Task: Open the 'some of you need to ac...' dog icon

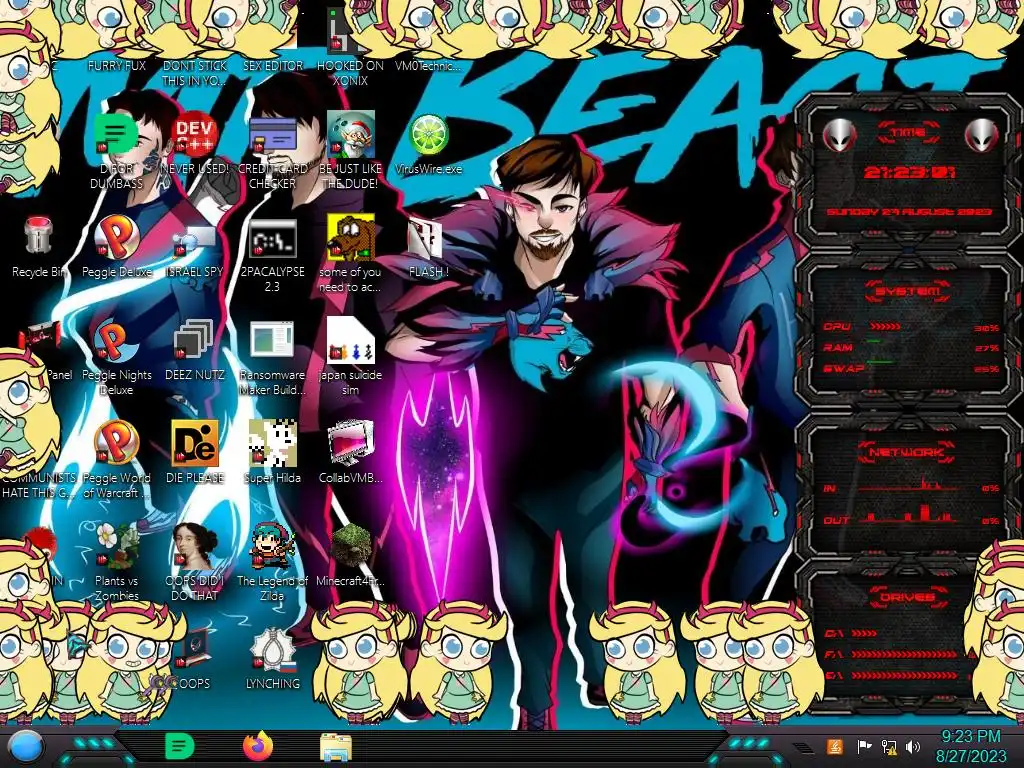Action: (351, 237)
